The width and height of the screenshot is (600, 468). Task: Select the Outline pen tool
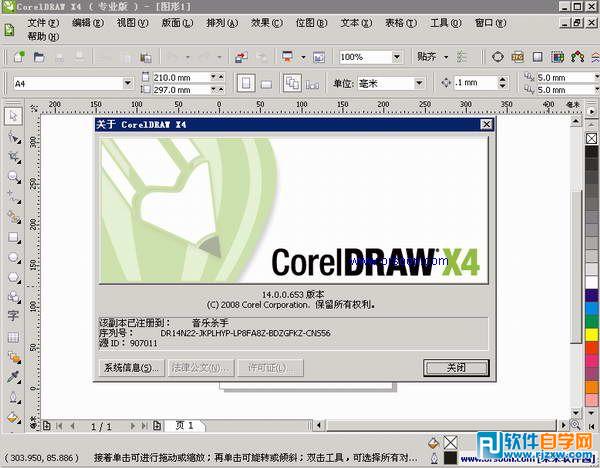pyautogui.click(x=14, y=398)
